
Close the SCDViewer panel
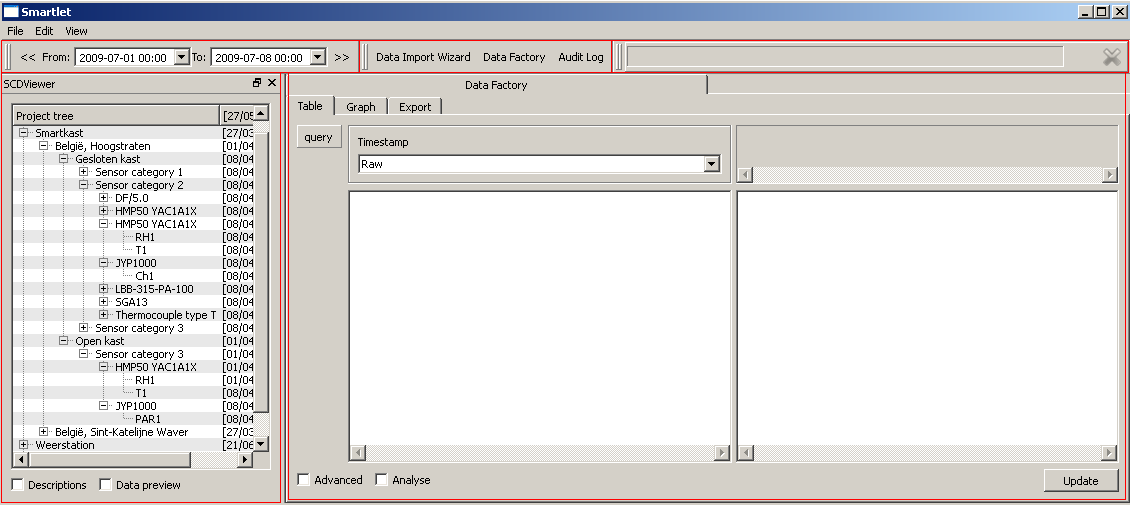point(272,83)
